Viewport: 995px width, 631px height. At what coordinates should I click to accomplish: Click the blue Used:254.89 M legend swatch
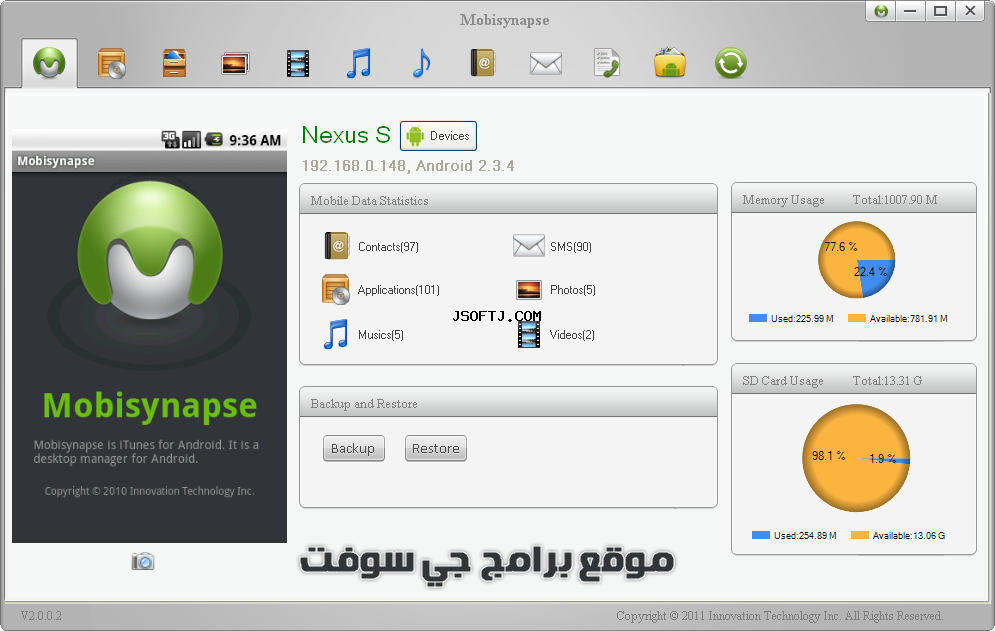[761, 535]
